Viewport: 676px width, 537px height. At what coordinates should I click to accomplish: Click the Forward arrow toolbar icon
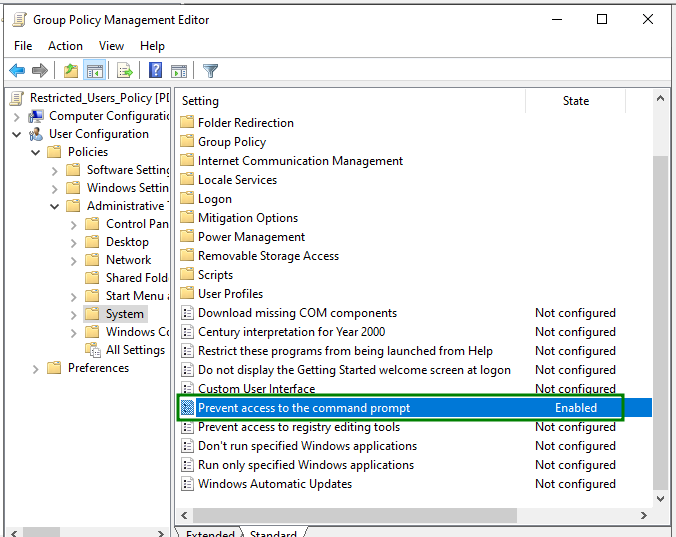[40, 70]
